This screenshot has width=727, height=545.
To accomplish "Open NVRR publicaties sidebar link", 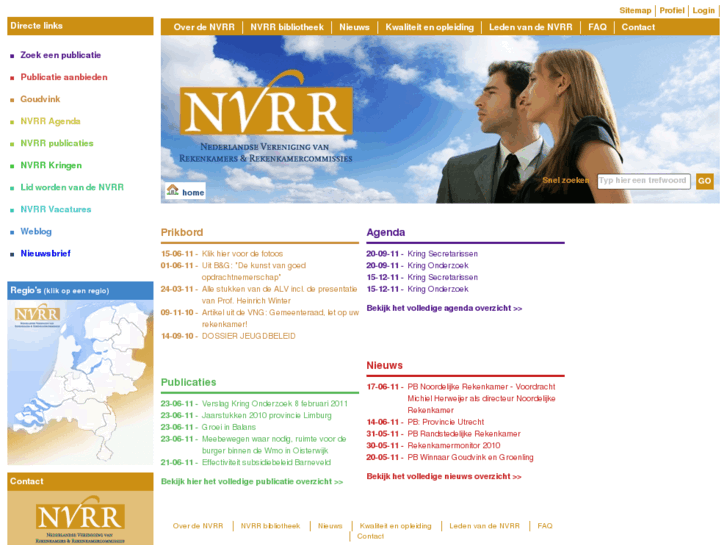I will (x=57, y=143).
